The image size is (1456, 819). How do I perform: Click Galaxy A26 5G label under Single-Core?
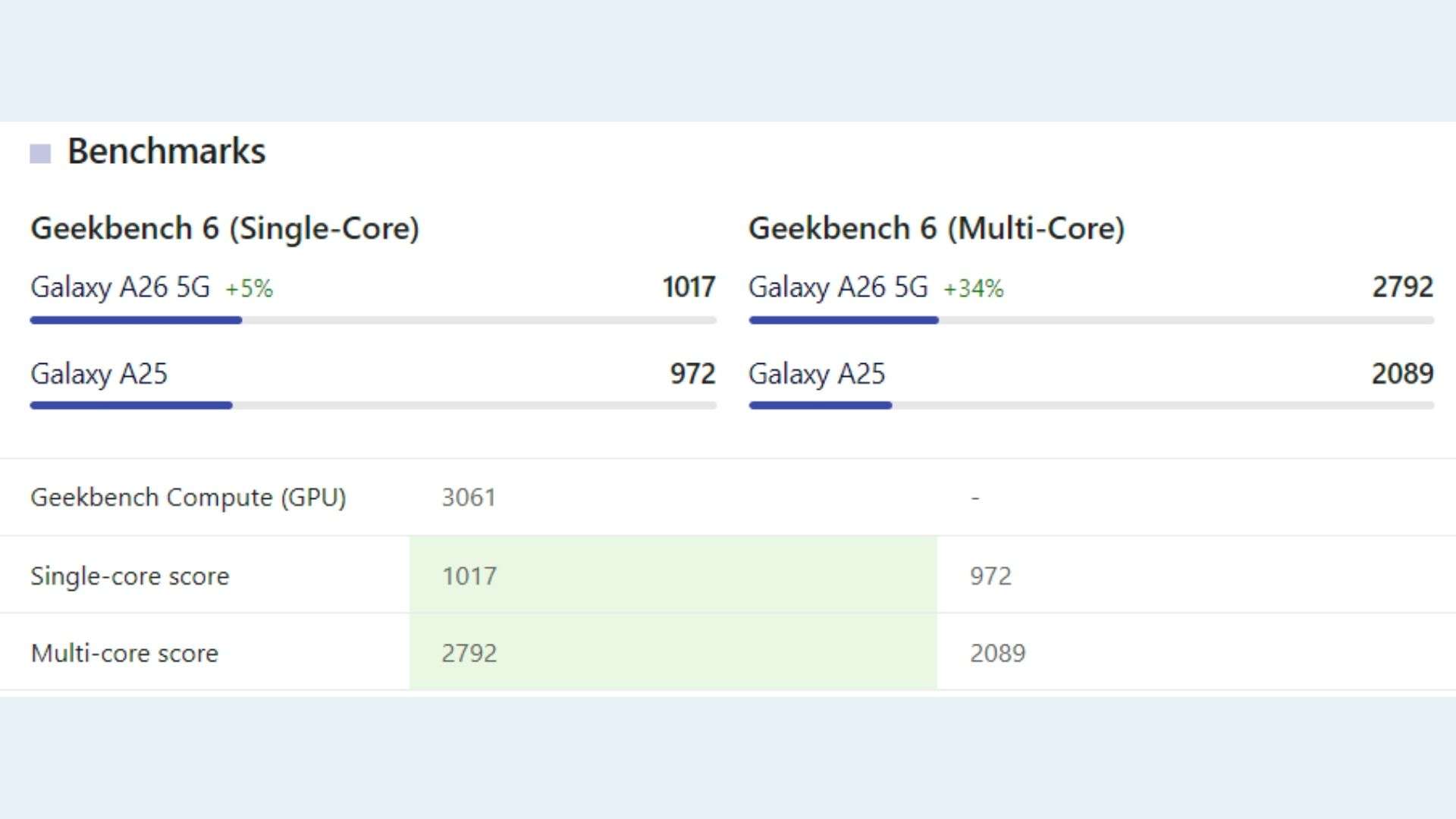click(x=120, y=287)
